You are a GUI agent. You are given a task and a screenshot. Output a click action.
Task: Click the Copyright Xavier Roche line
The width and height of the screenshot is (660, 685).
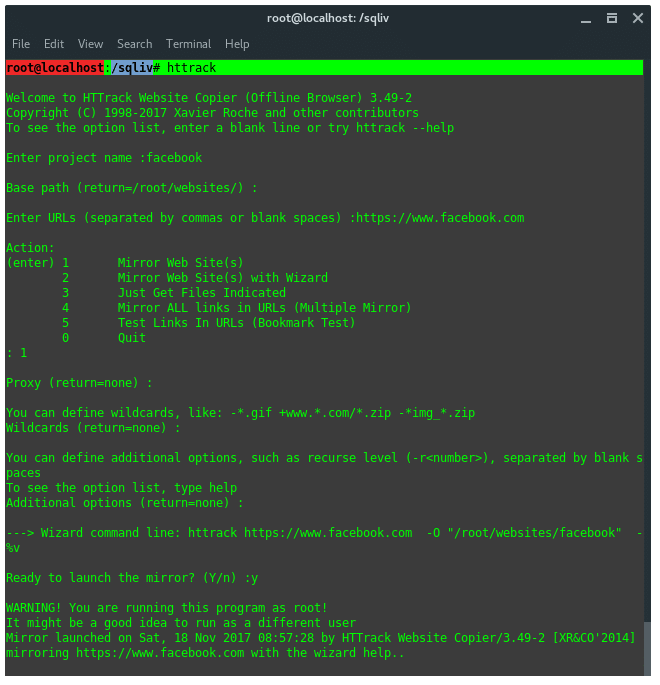212,113
